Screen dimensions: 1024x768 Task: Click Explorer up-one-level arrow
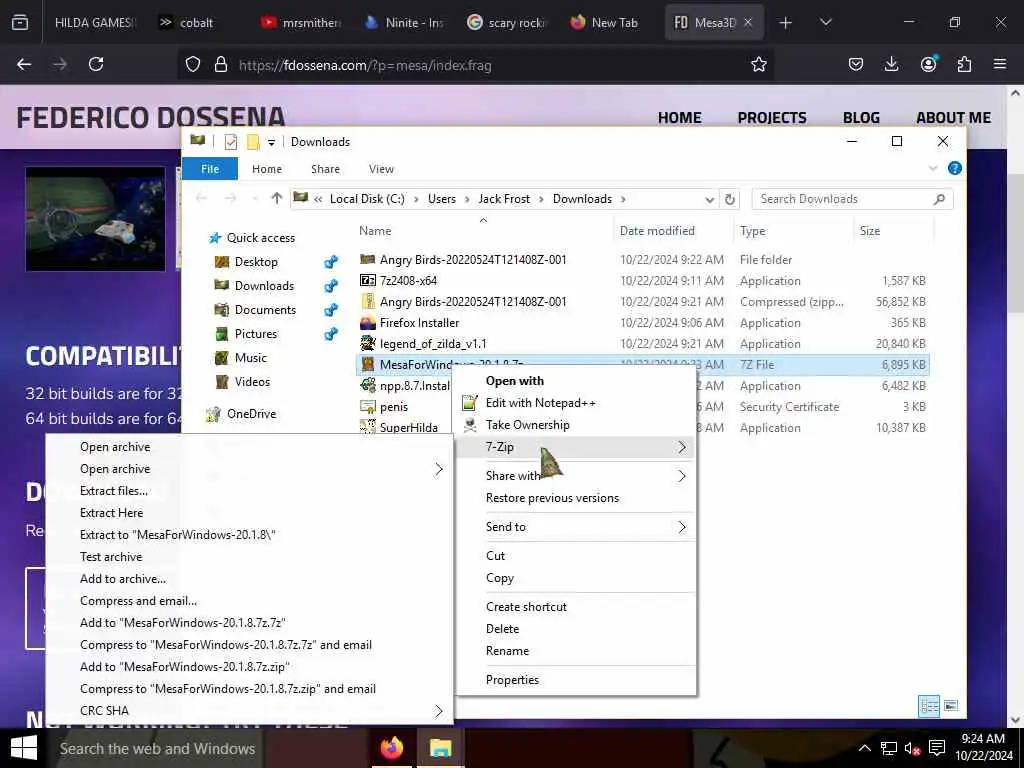tap(277, 199)
